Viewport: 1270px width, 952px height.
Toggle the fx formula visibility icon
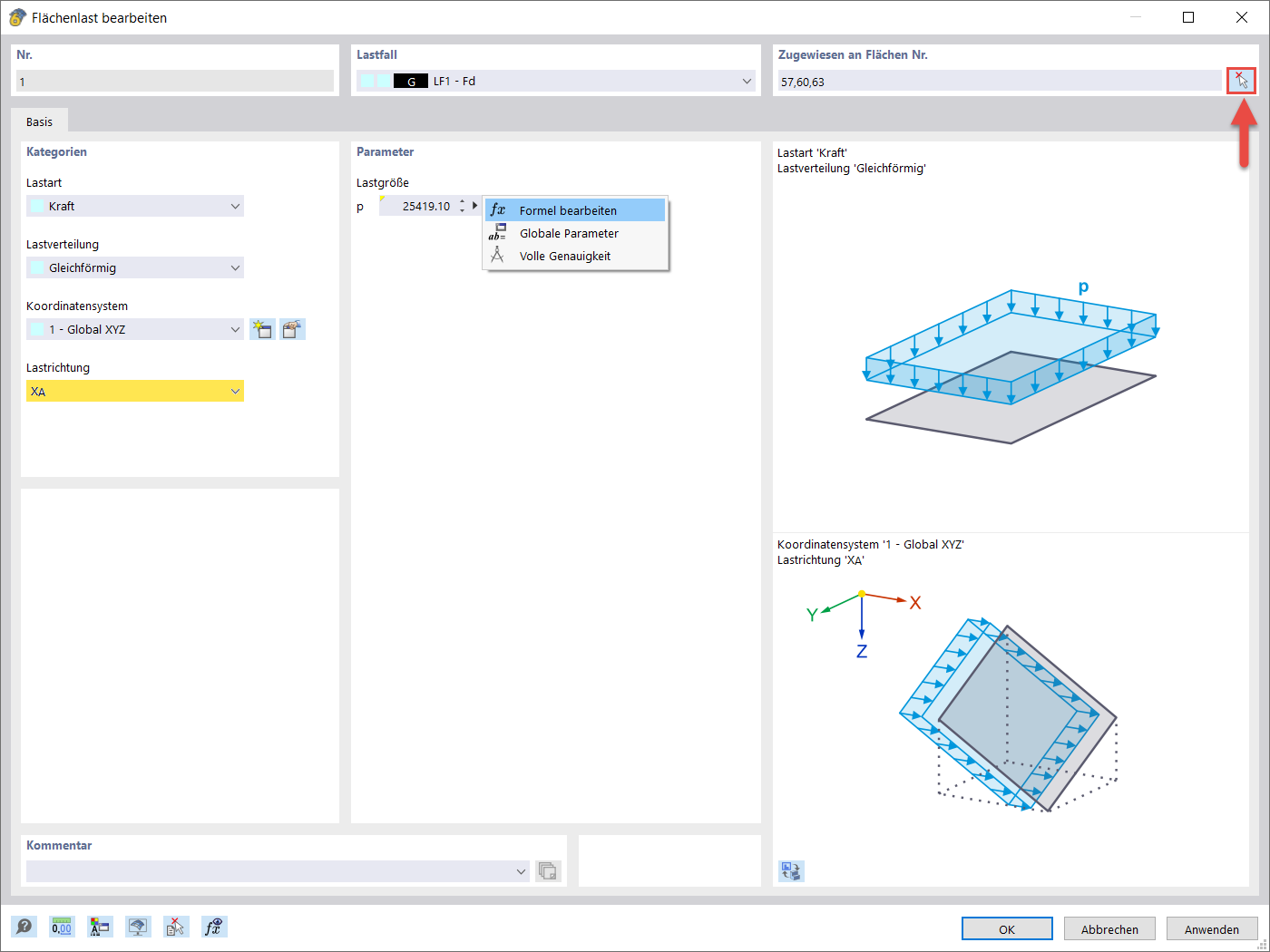tap(214, 927)
